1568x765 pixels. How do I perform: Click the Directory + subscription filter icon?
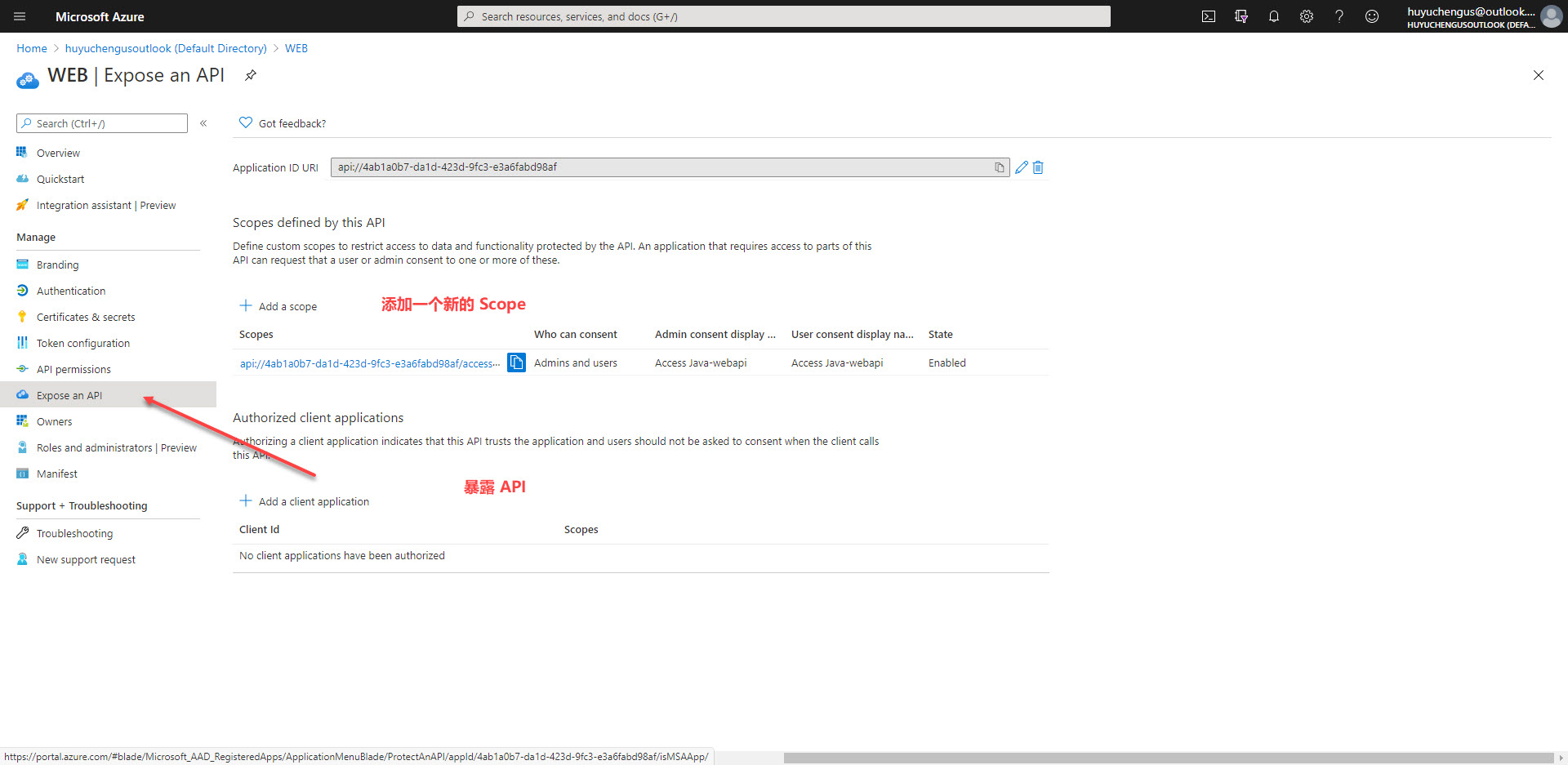[1241, 16]
